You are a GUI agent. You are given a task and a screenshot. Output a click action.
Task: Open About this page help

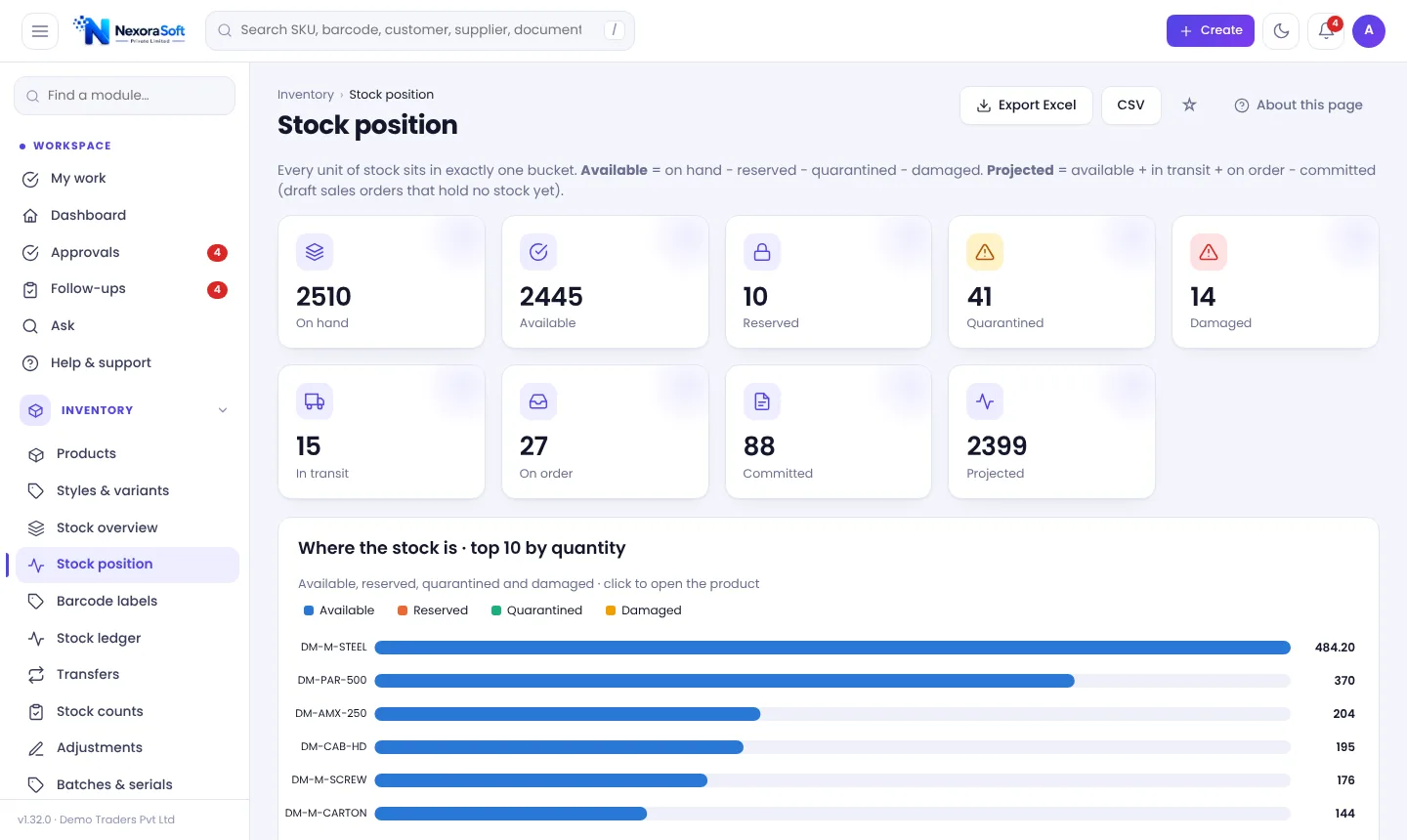pos(1299,105)
